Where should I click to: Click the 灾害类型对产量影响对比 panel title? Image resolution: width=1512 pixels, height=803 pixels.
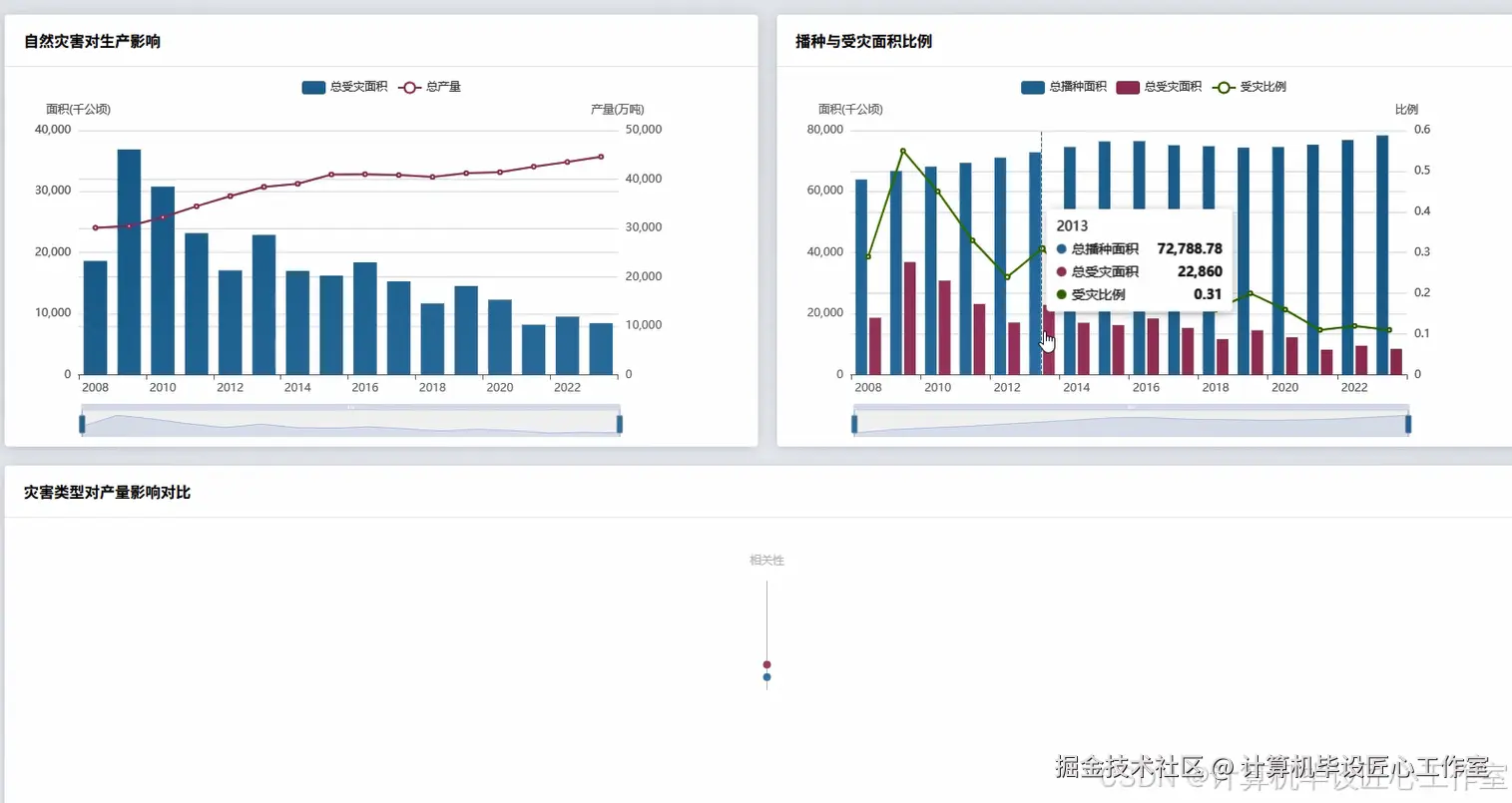click(x=107, y=493)
